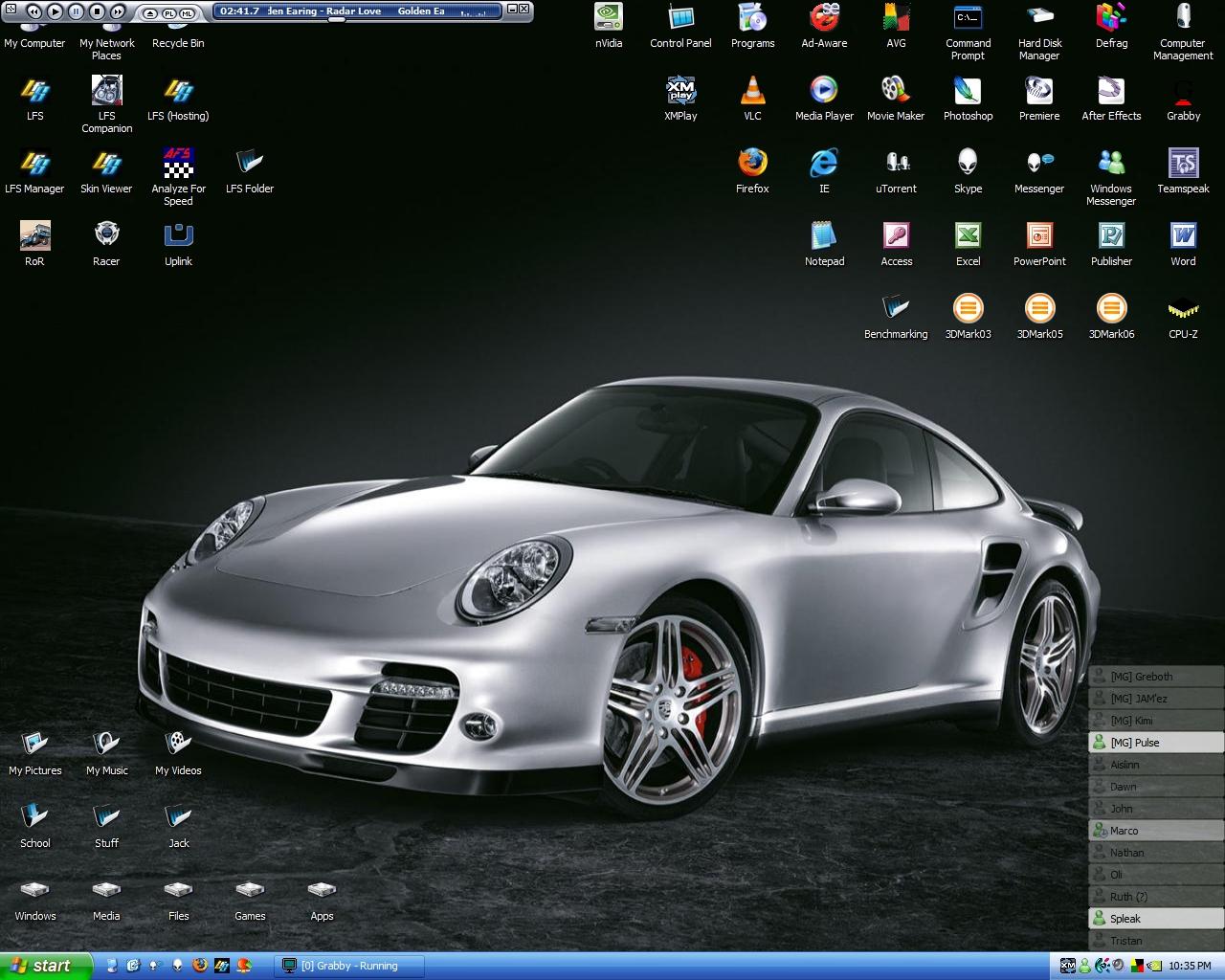Viewport: 1225px width, 980px height.
Task: Launch LFS from Quick Launch bar
Action: click(x=221, y=966)
